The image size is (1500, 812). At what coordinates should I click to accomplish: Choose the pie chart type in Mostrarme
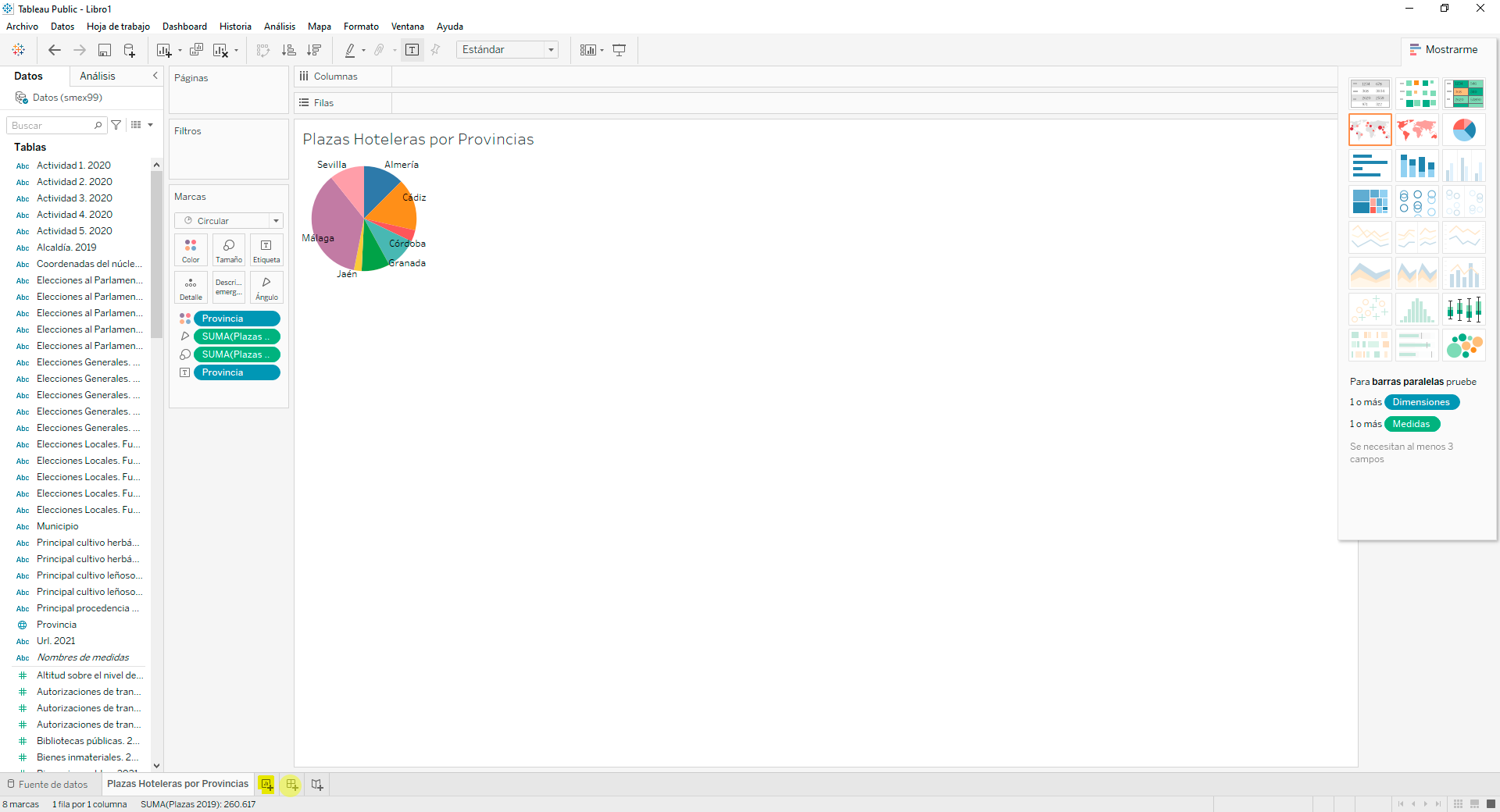1464,130
